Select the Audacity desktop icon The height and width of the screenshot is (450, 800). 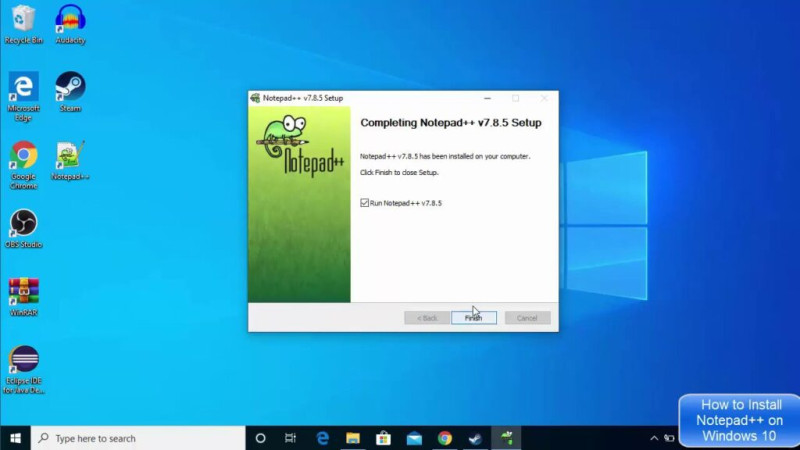pos(70,24)
